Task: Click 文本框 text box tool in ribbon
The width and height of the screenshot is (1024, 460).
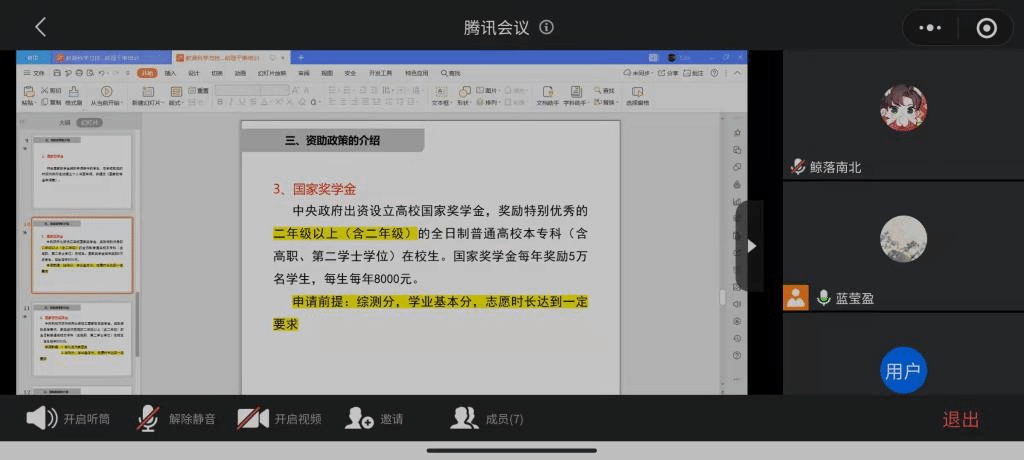Action: [441, 96]
